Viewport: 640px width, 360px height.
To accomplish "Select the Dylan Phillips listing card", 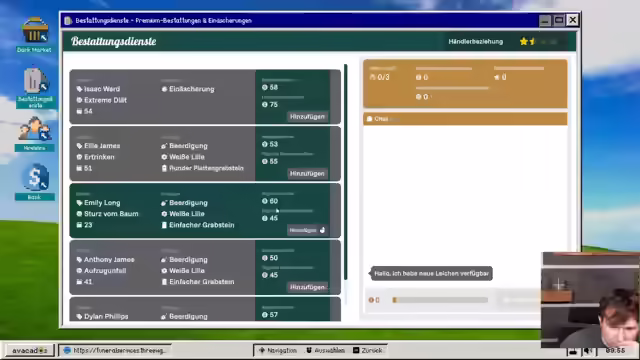I will (x=205, y=309).
